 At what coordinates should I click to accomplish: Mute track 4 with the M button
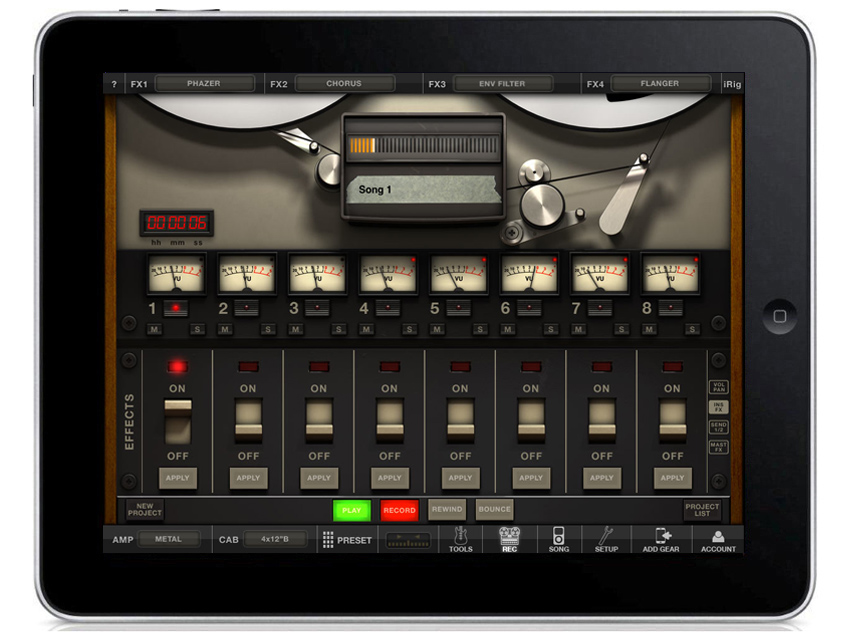(366, 329)
